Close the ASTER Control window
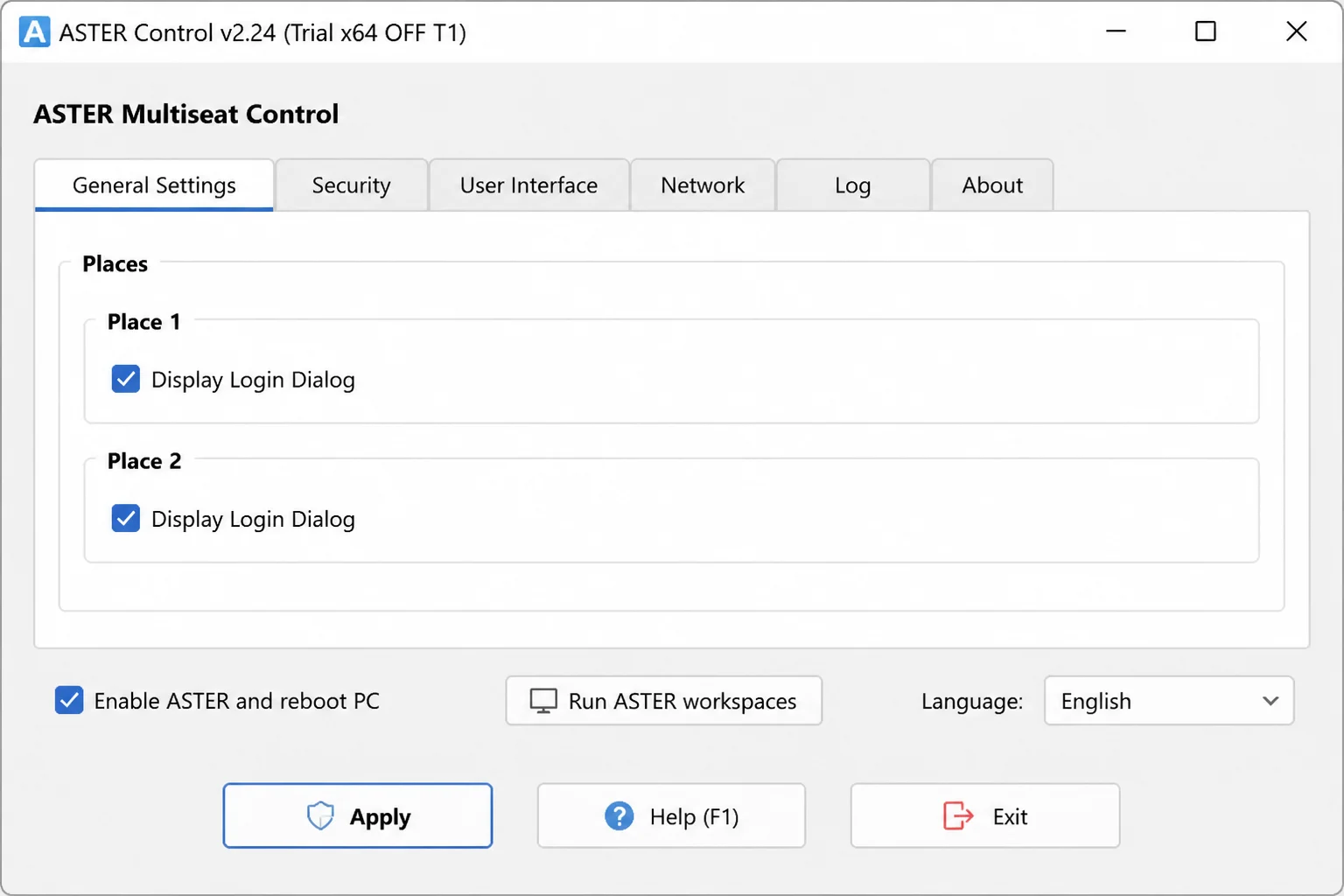This screenshot has width=1344, height=896. pyautogui.click(x=1297, y=31)
